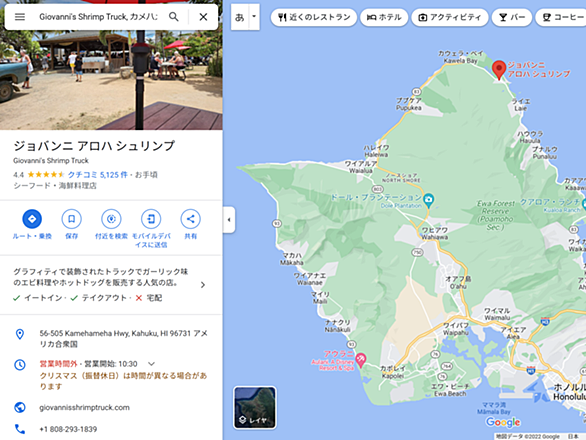The height and width of the screenshot is (440, 586).
Task: Open the レイヤ layers thumbnail
Action: coord(255,407)
